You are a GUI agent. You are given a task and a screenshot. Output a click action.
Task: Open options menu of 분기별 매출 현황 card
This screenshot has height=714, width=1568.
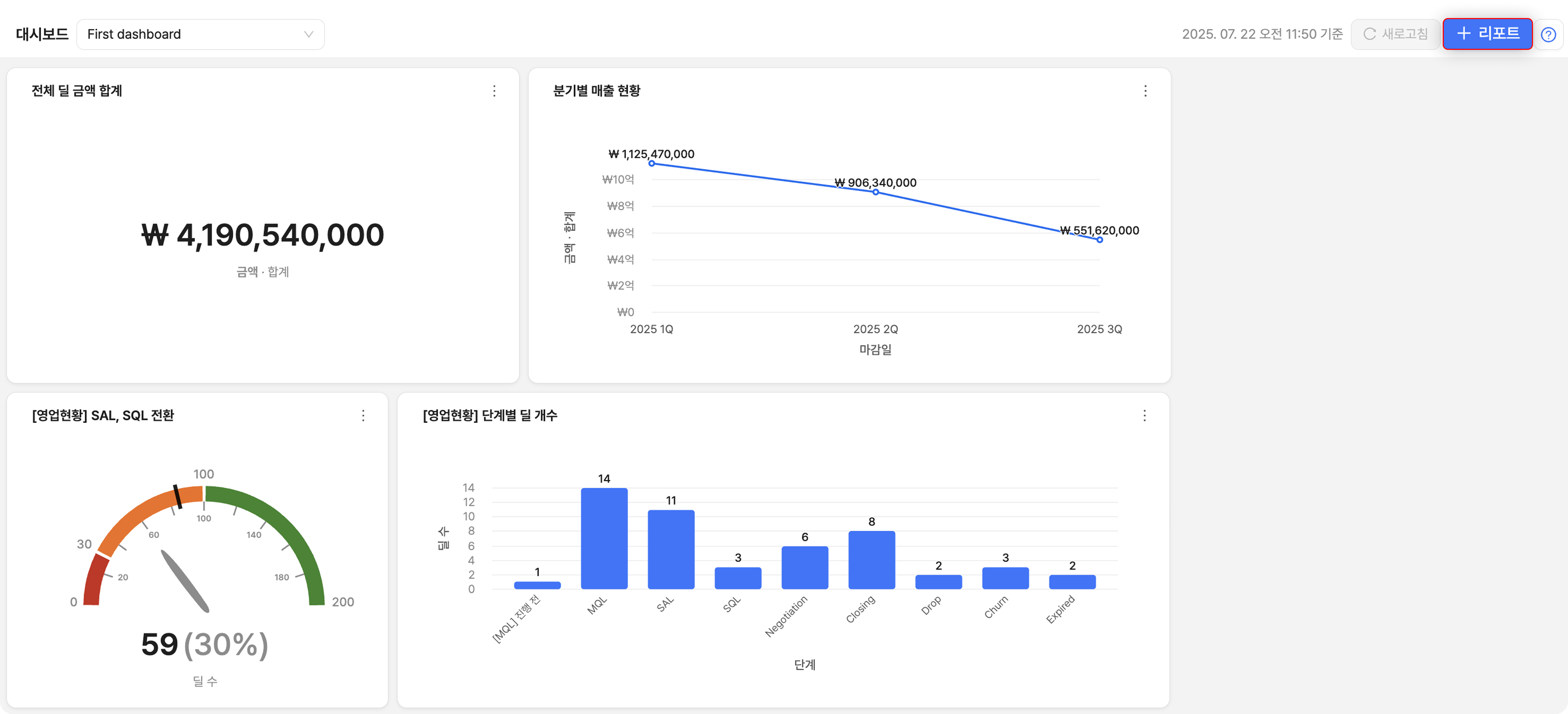point(1145,91)
